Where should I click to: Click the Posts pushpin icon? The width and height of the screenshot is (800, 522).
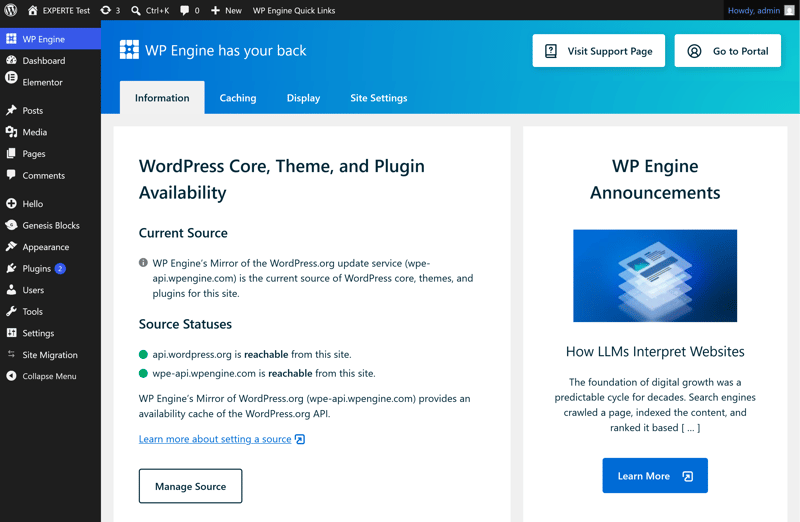tap(11, 110)
